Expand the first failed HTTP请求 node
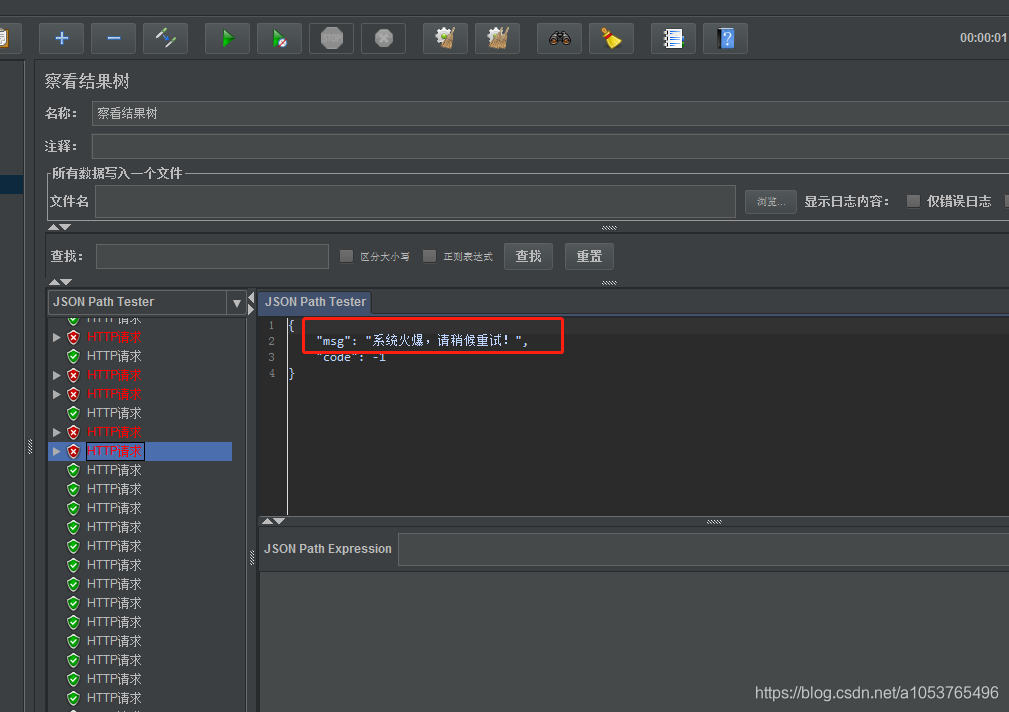 click(58, 338)
